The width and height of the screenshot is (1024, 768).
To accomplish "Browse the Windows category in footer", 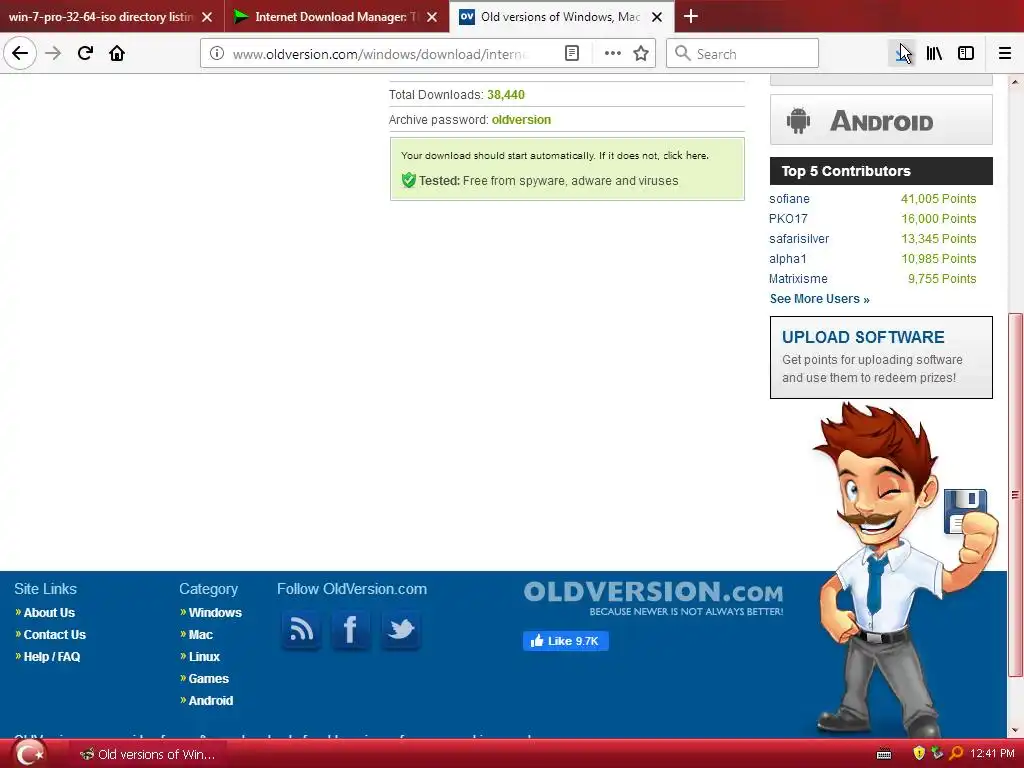I will click(x=215, y=613).
